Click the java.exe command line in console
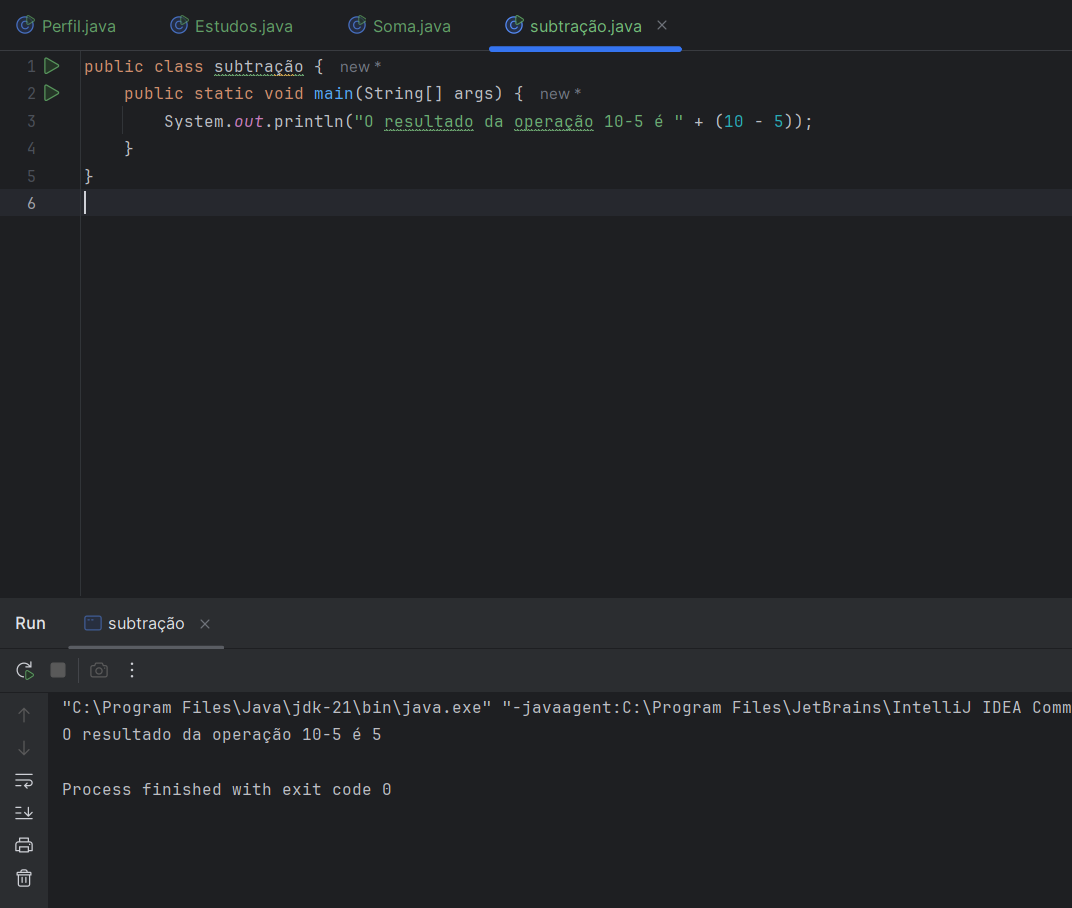 pos(566,708)
